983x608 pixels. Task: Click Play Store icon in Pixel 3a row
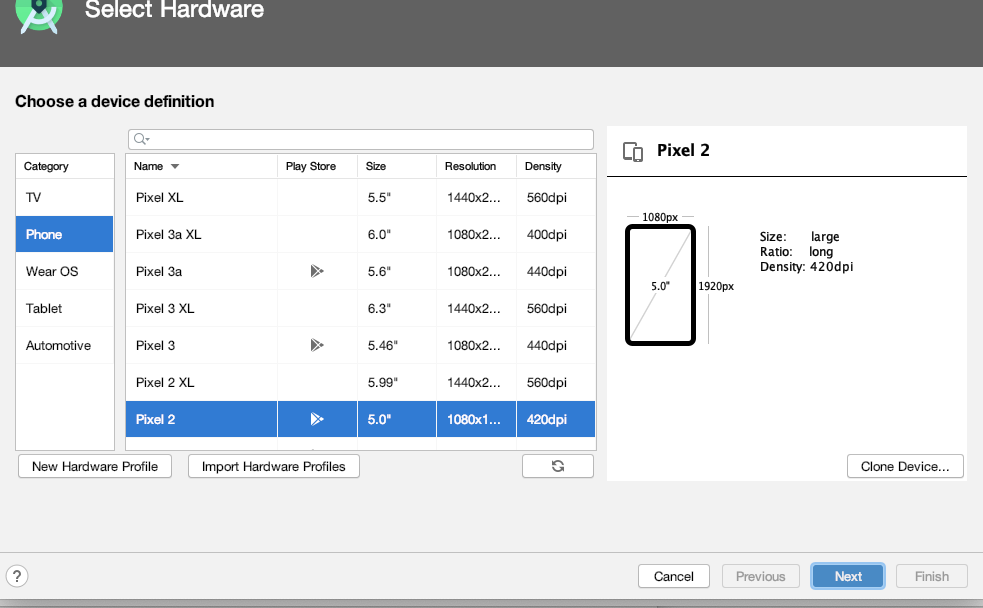[x=317, y=271]
